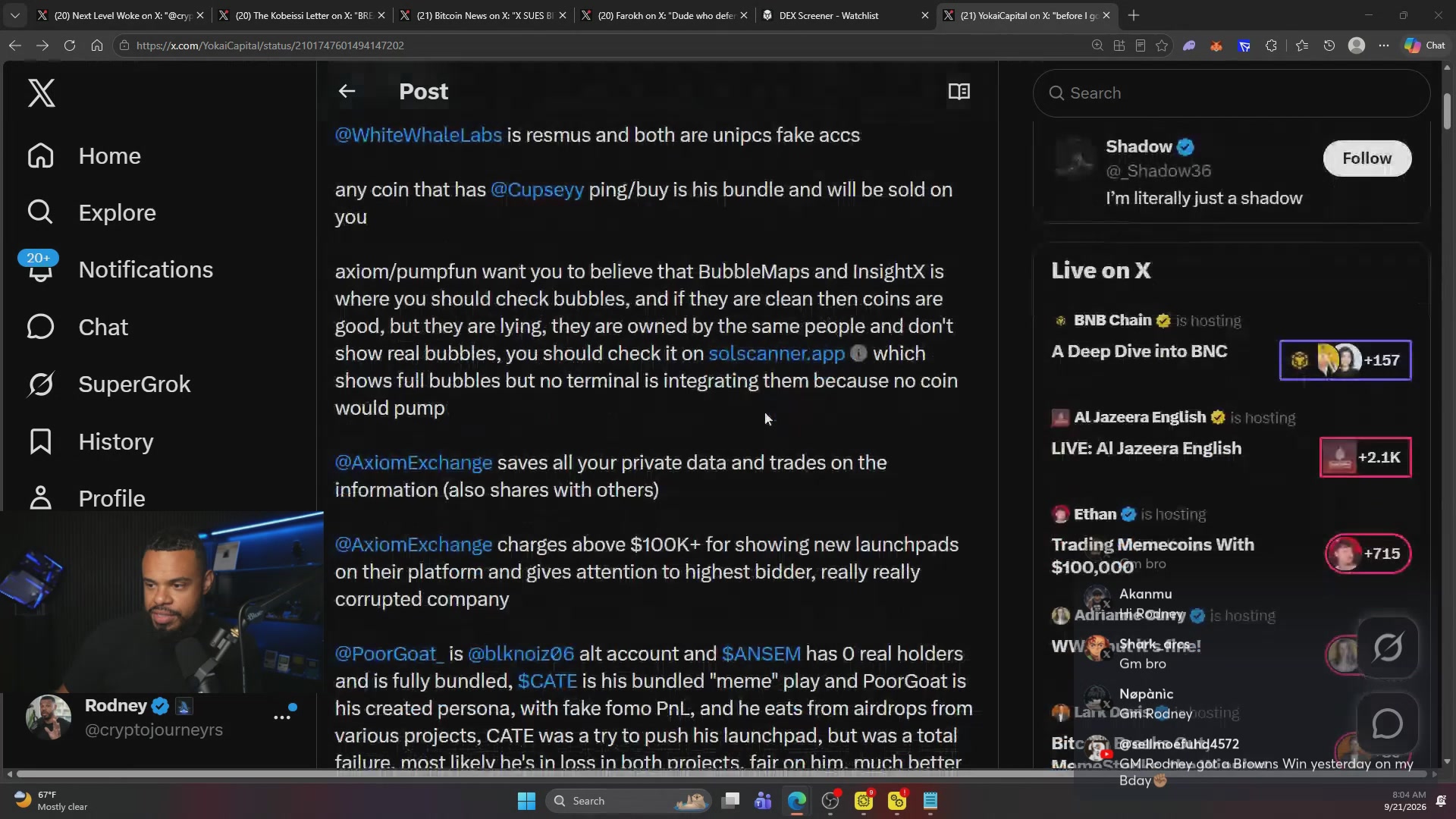1456x819 pixels.
Task: Open Chat in the sidebar
Action: [x=77, y=327]
